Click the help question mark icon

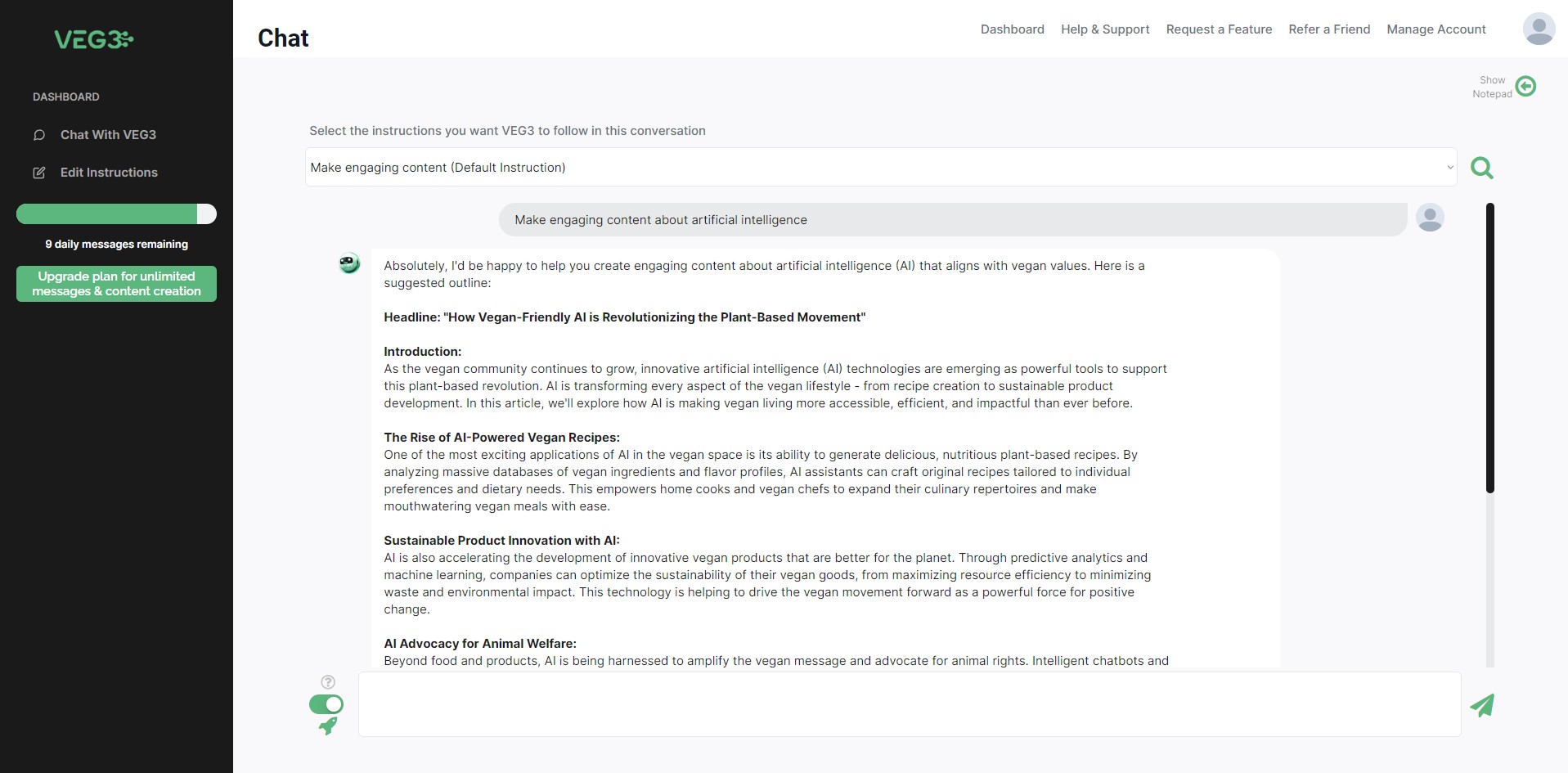coord(328,682)
